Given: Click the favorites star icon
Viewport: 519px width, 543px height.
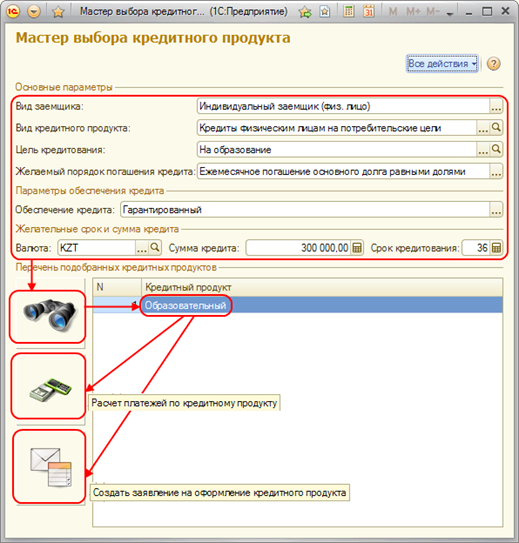Looking at the screenshot, I should click(x=58, y=12).
